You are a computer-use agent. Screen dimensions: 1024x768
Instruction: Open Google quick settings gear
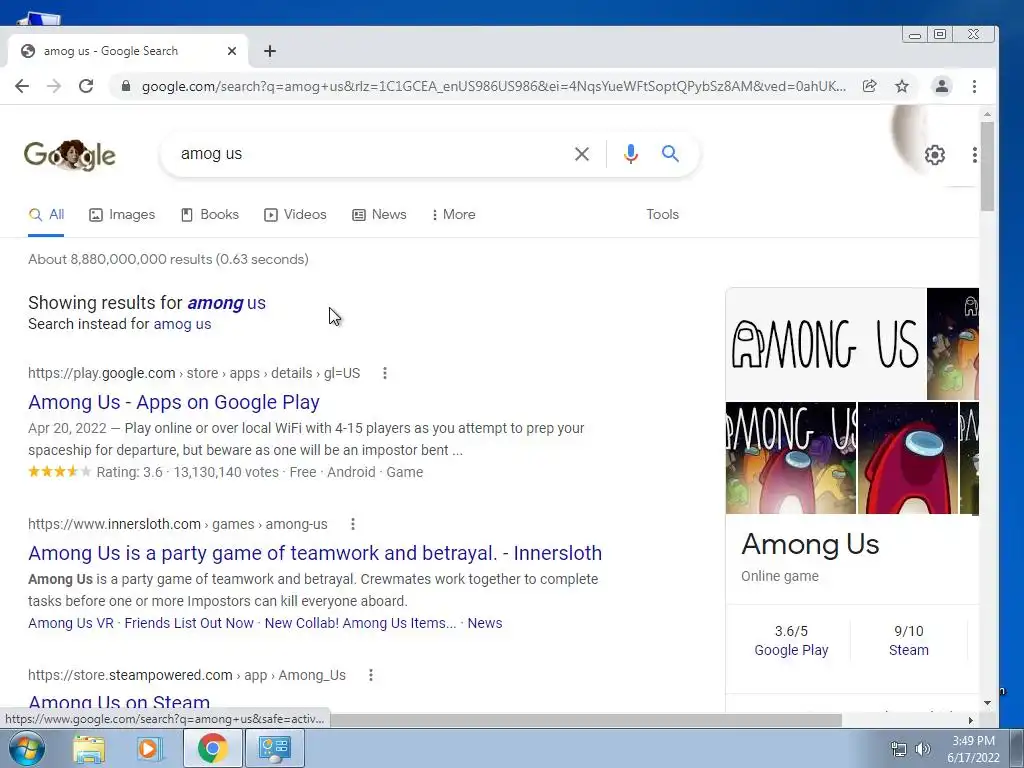click(x=935, y=155)
